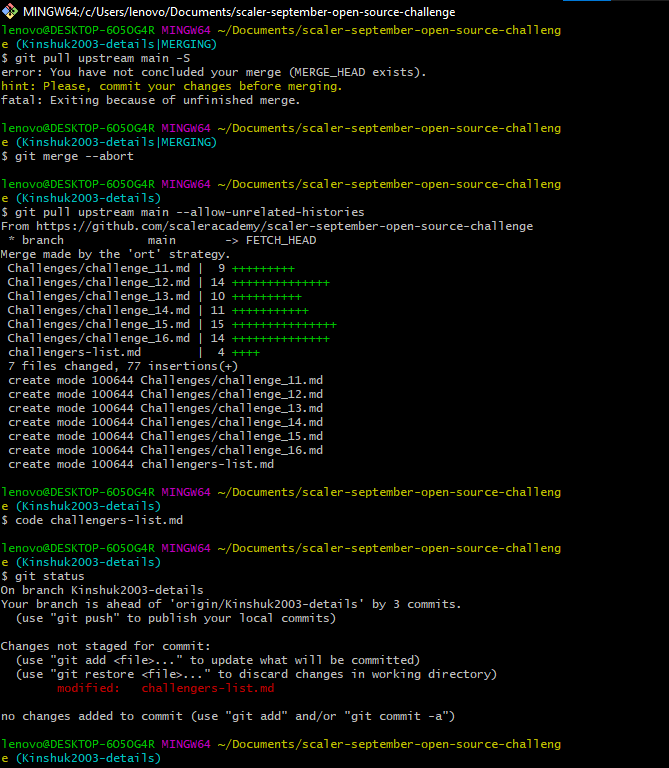This screenshot has height=768, width=669.
Task: Select the 'use "git restore <file>..."' hint line
Action: [256, 674]
